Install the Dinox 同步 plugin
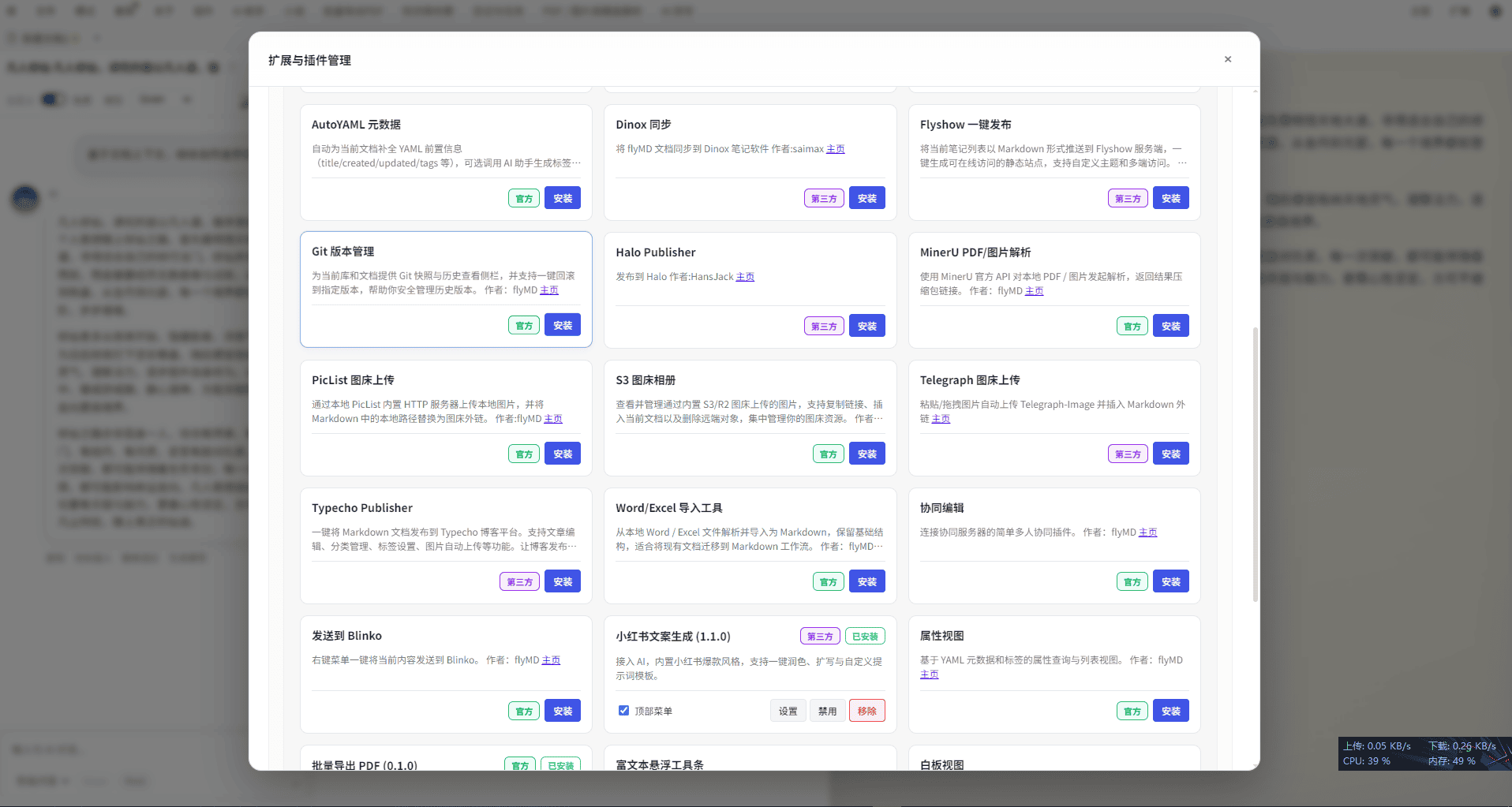The height and width of the screenshot is (807, 1512). click(867, 198)
